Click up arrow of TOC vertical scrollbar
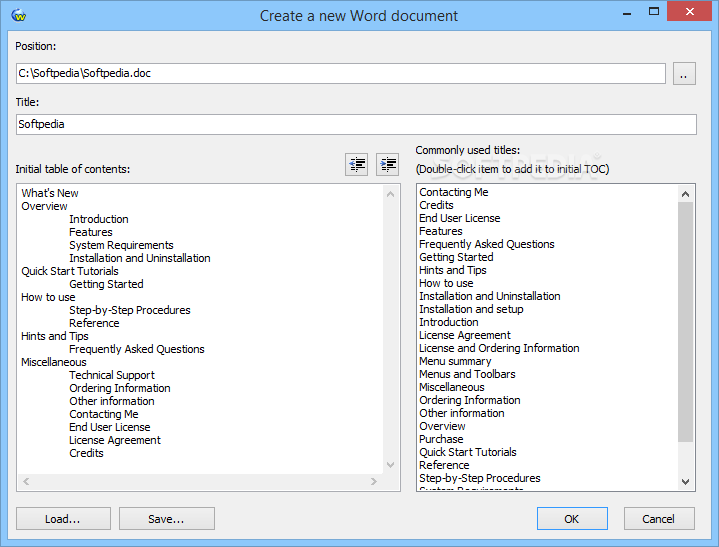 (391, 194)
